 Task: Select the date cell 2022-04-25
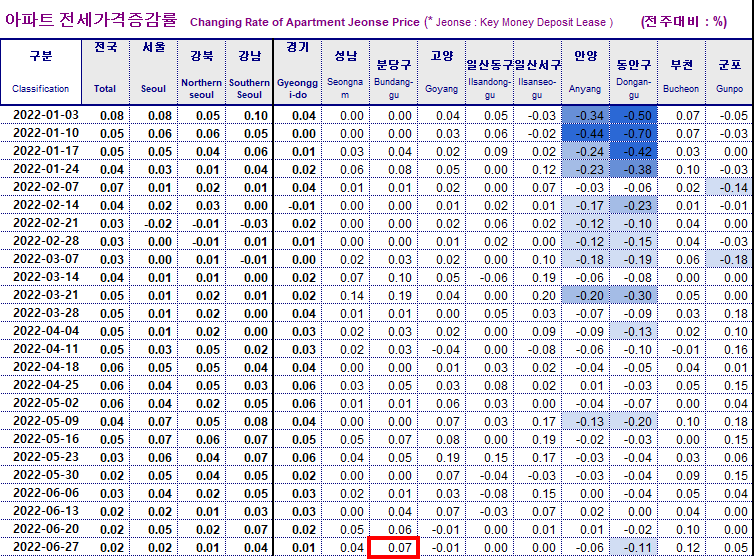click(x=46, y=385)
